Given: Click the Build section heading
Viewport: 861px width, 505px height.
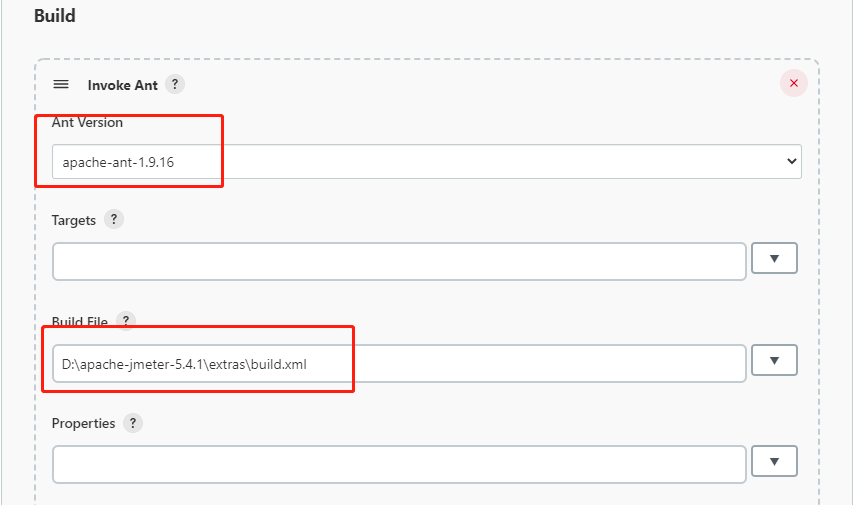Looking at the screenshot, I should 55,16.
